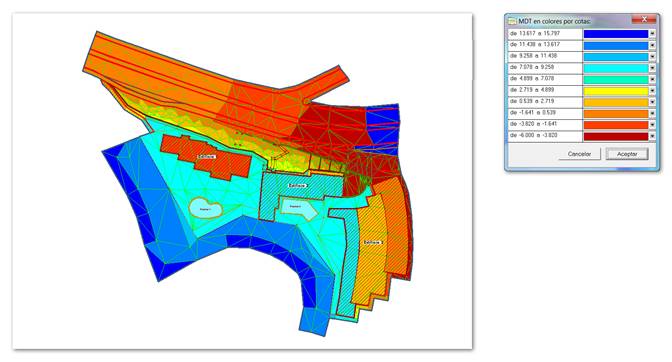Click the oval pond shape on the map
Image resolution: width=672 pixels, height=362 pixels.
(x=205, y=208)
